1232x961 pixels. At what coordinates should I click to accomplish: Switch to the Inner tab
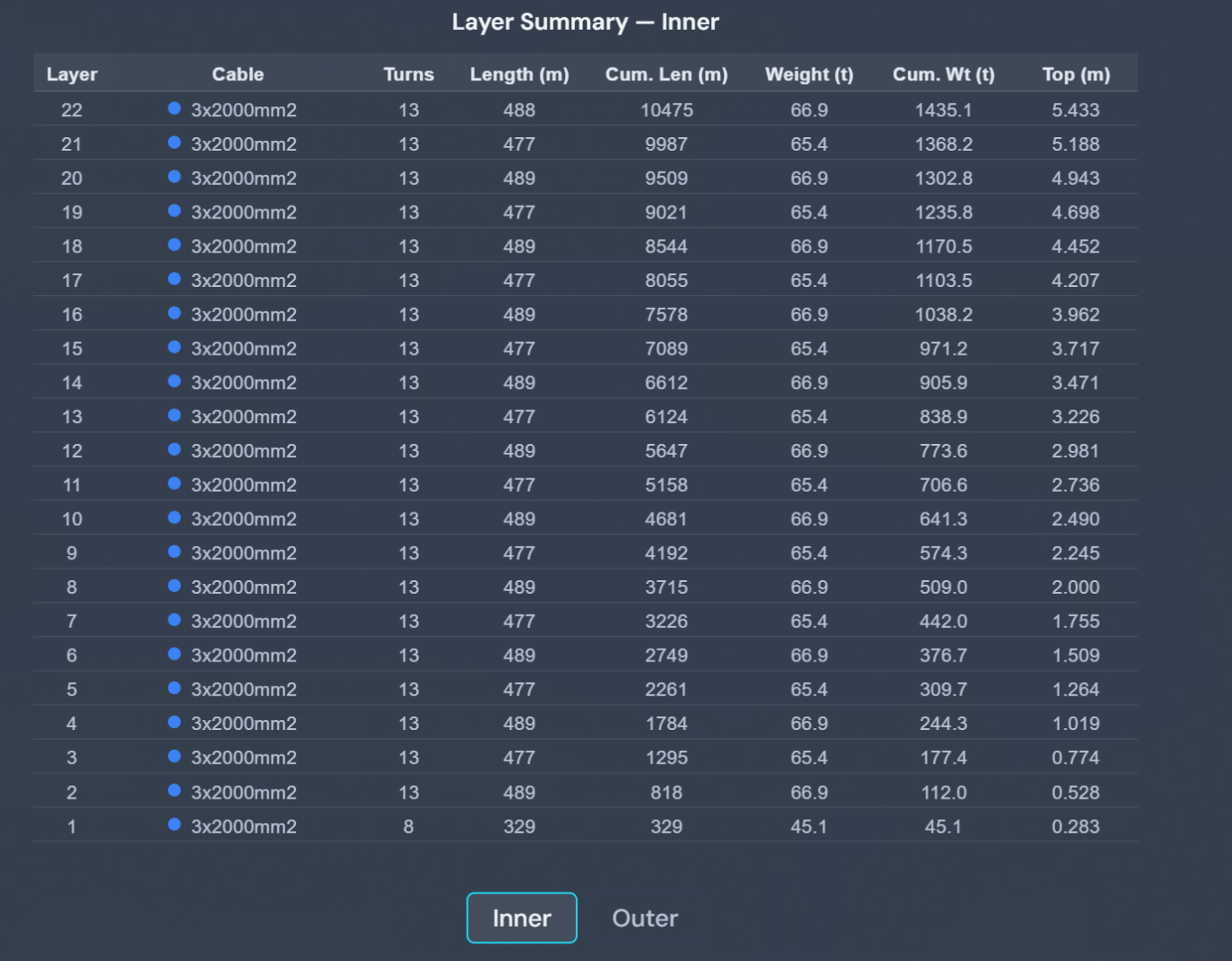point(522,918)
